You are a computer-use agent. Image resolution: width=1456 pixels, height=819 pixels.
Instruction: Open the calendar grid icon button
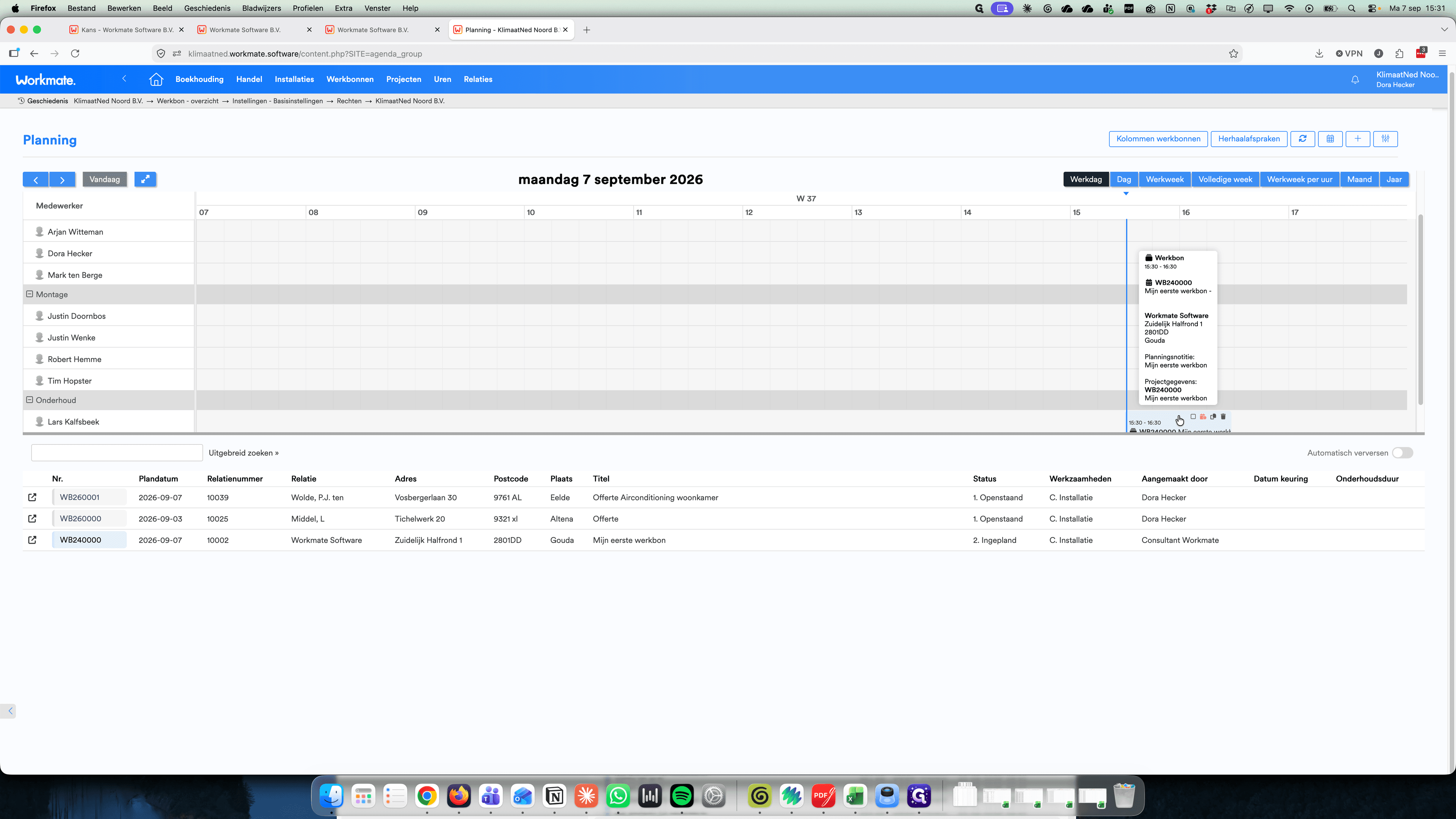coord(1330,138)
